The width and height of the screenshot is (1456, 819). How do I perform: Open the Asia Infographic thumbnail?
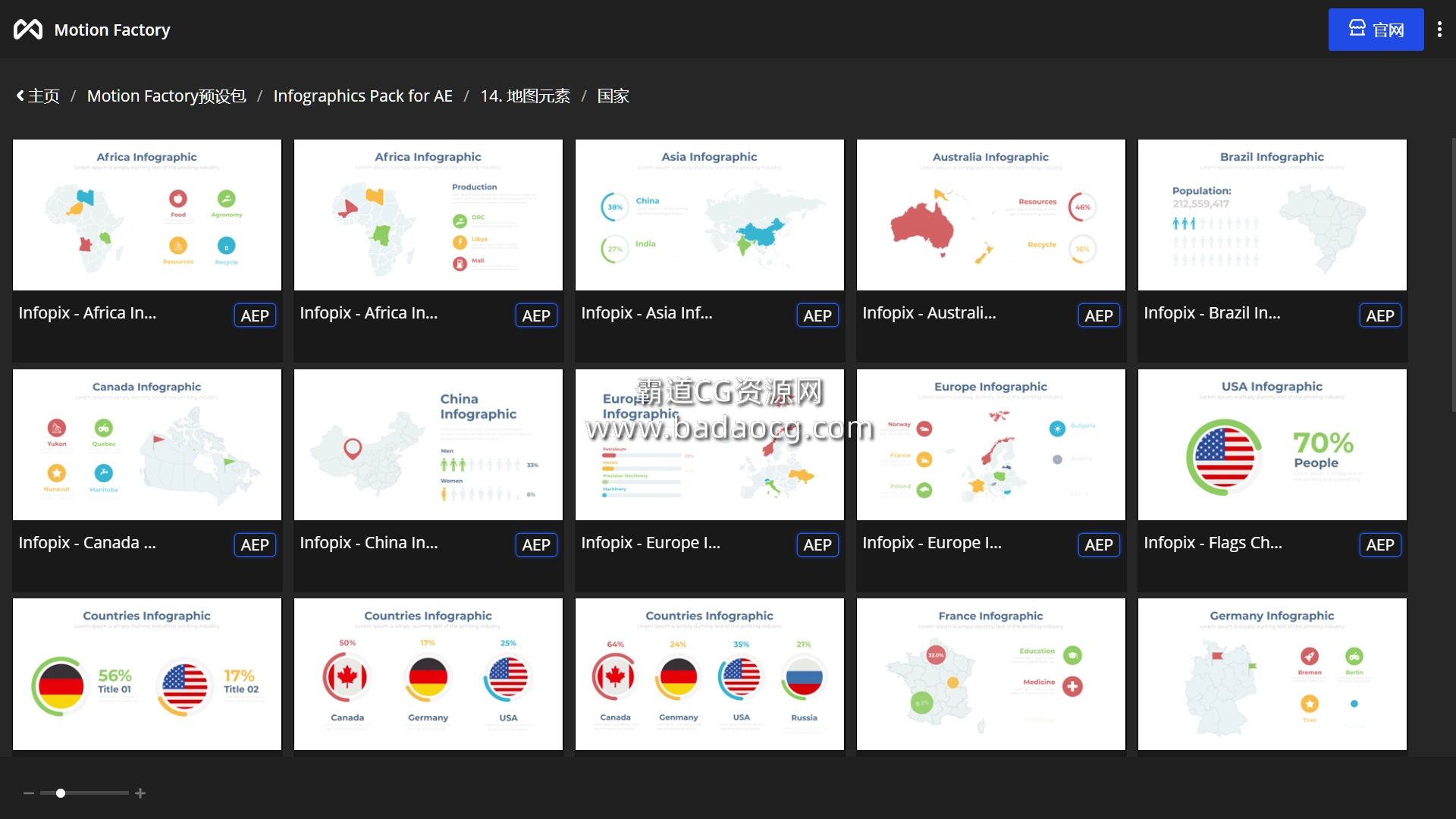(x=710, y=215)
